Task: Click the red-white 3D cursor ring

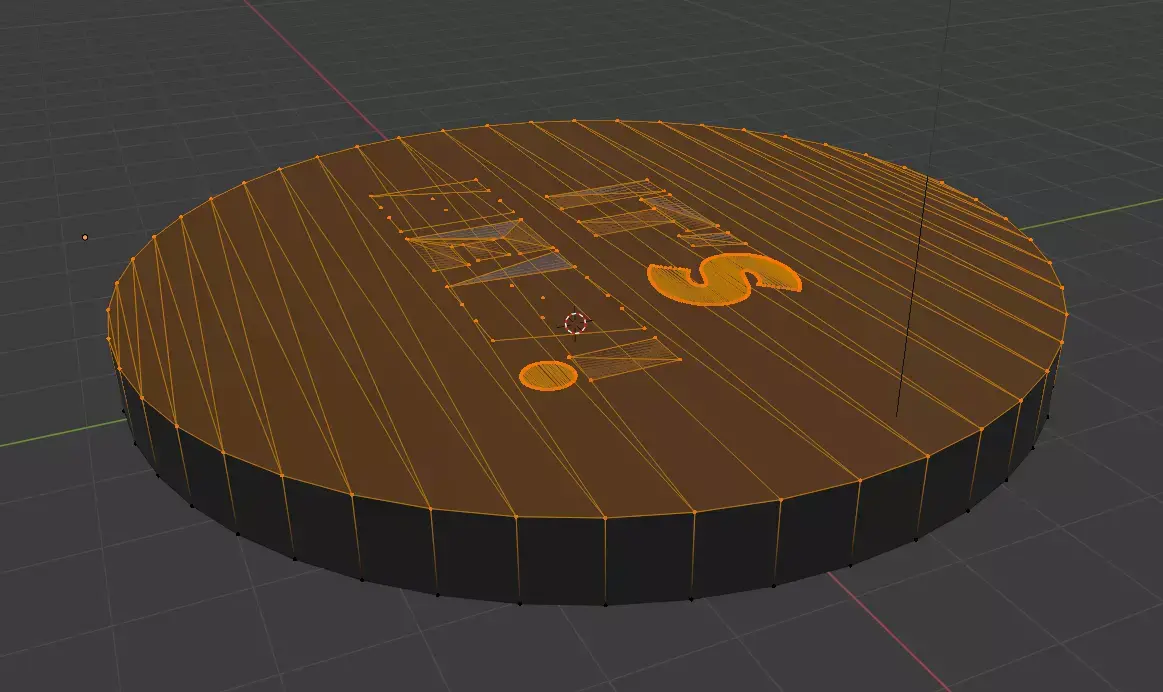Action: pos(576,323)
